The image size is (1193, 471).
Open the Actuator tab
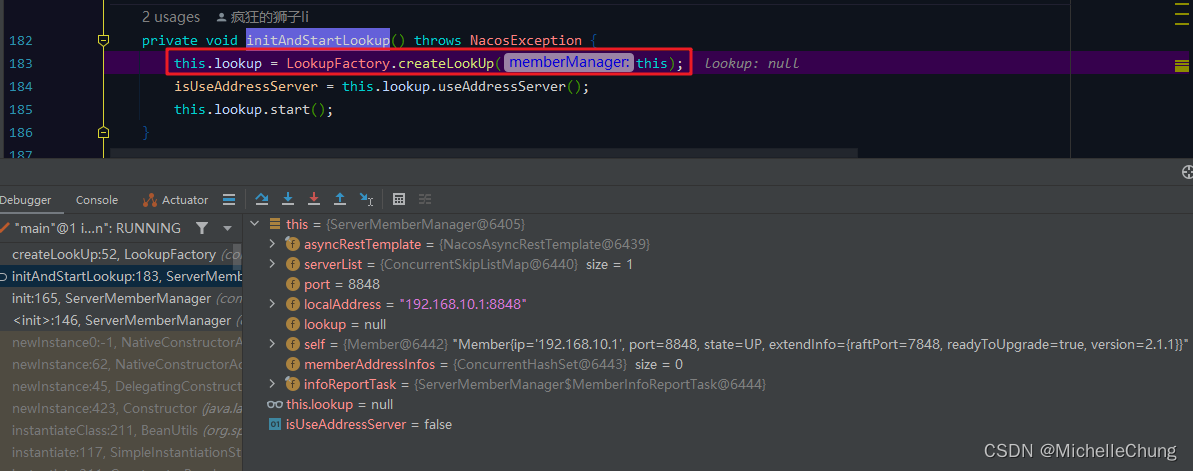pyautogui.click(x=175, y=200)
